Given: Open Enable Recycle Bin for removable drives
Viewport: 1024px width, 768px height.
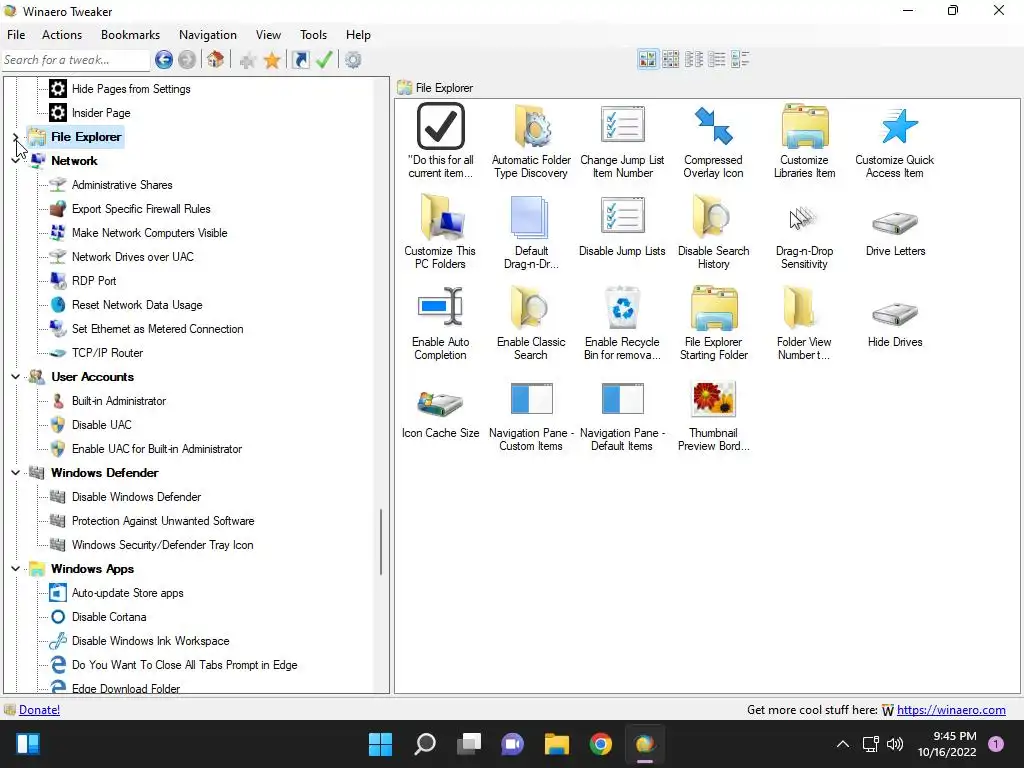Looking at the screenshot, I should [x=622, y=323].
